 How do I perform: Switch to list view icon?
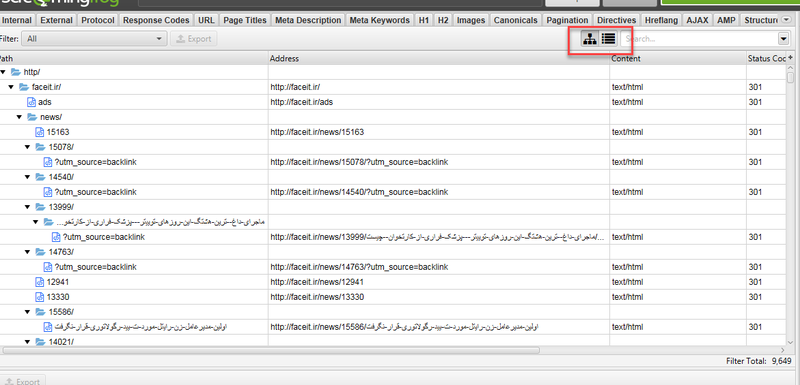[608, 39]
